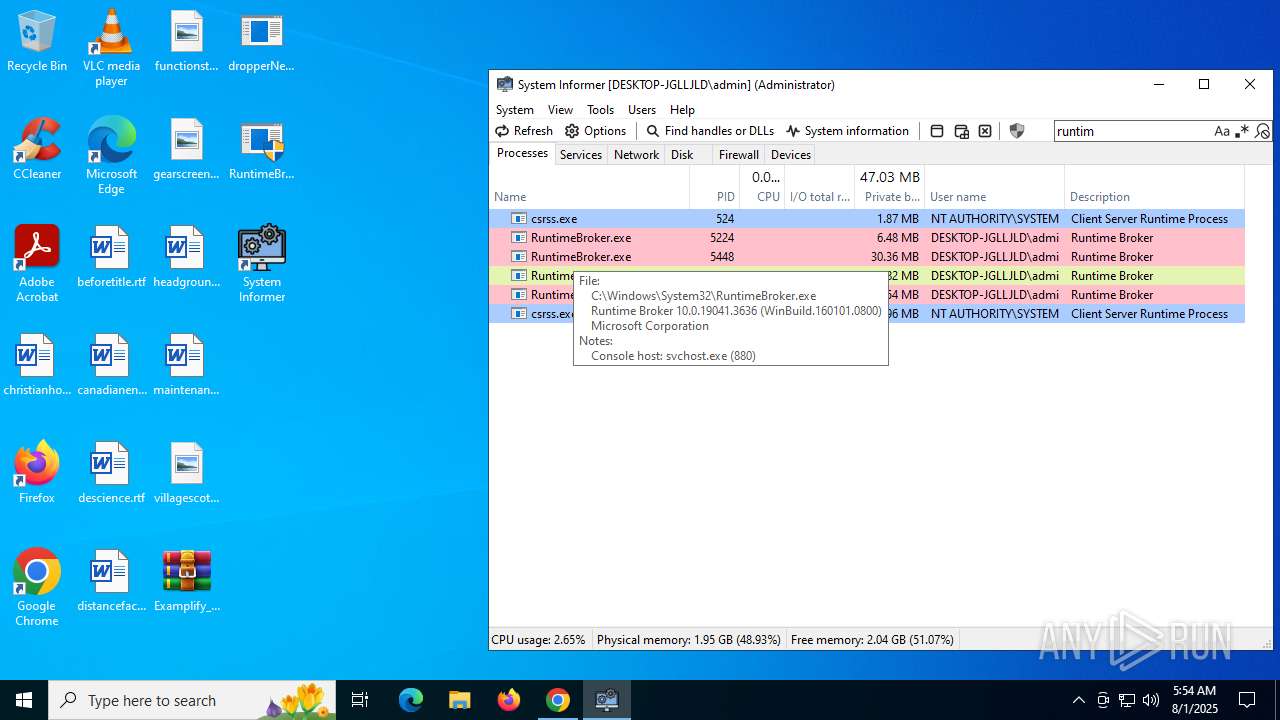Select beforetitle.rtf desktop file
The height and width of the screenshot is (720, 1280).
(111, 258)
